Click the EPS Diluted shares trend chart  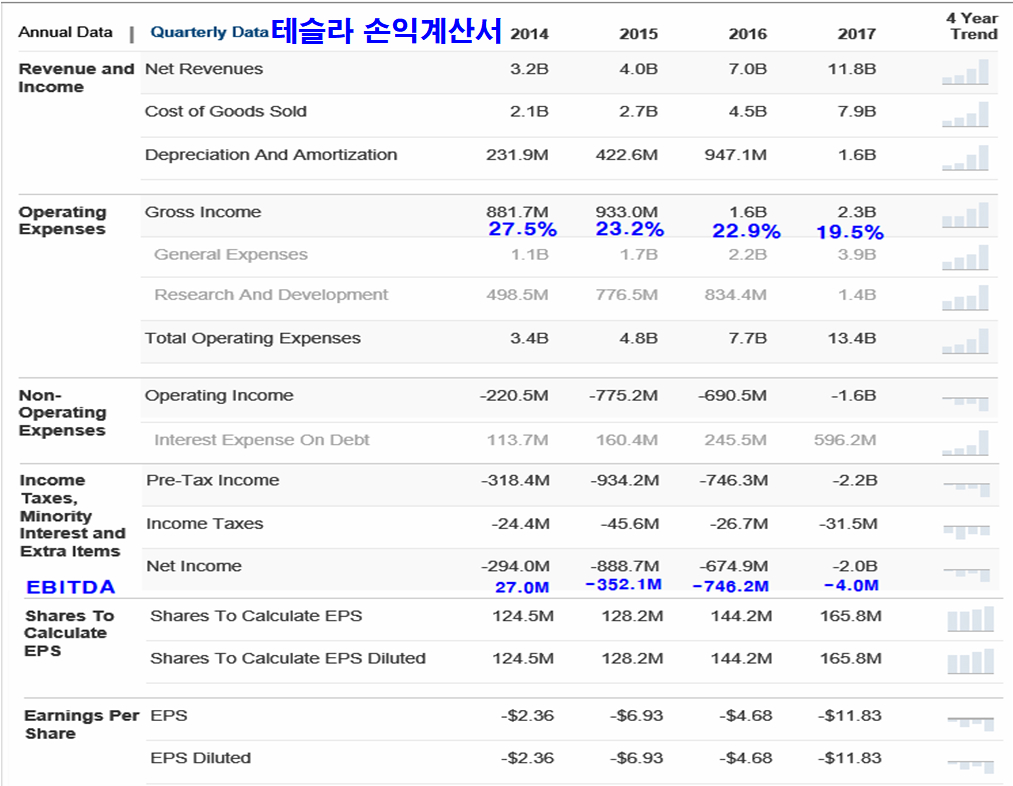[970, 662]
